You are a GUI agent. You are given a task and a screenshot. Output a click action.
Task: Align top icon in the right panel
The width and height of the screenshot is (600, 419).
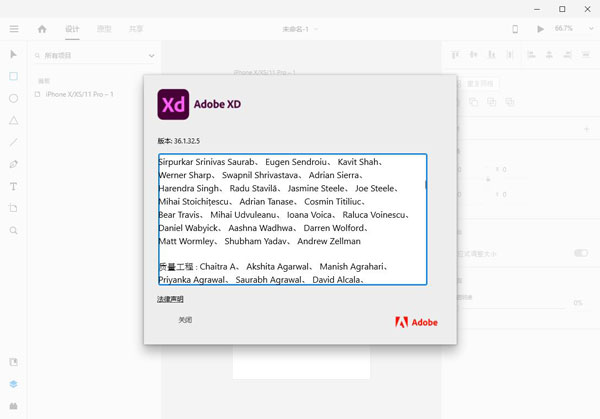[455, 55]
